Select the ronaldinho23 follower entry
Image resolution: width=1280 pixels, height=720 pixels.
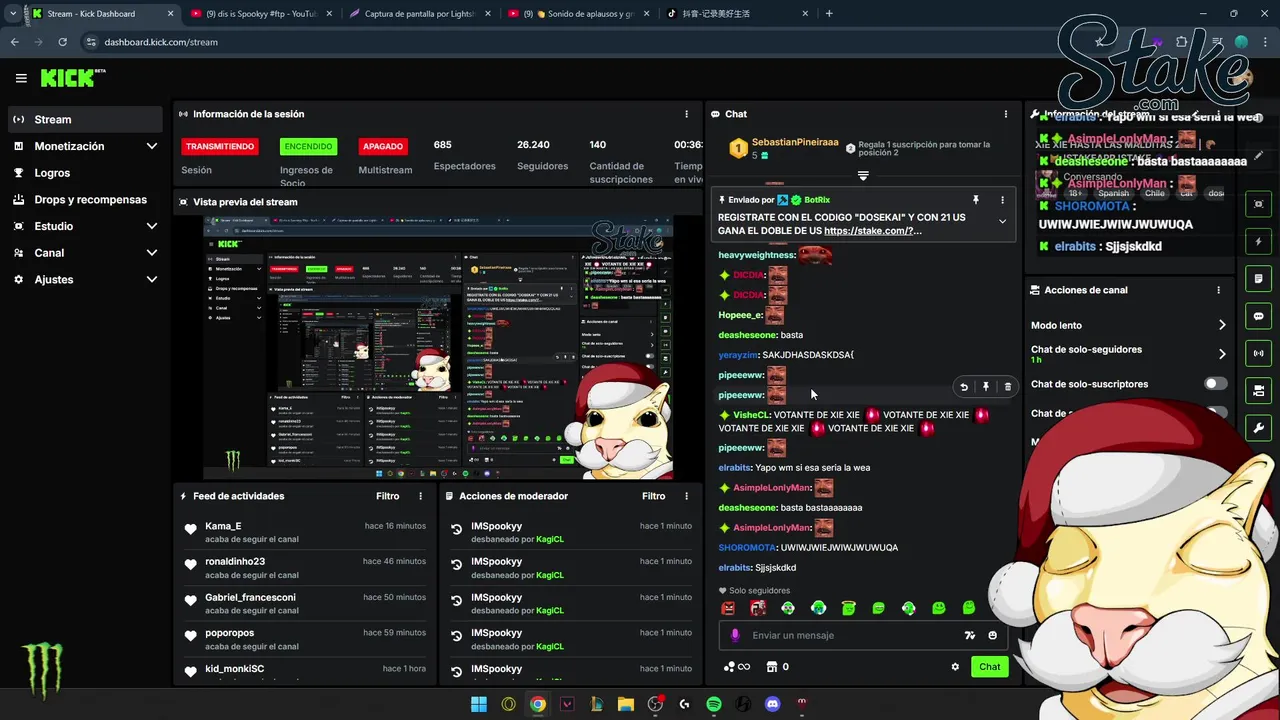[305, 568]
